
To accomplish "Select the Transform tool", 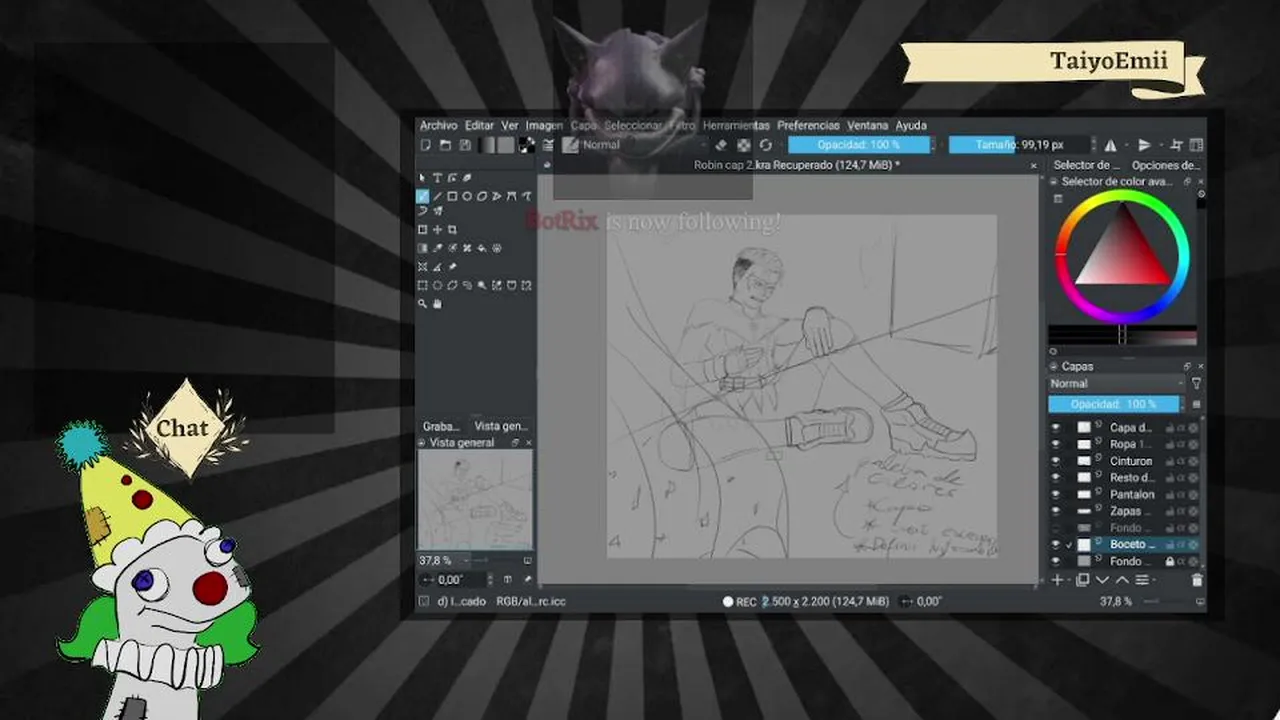I will (422, 230).
